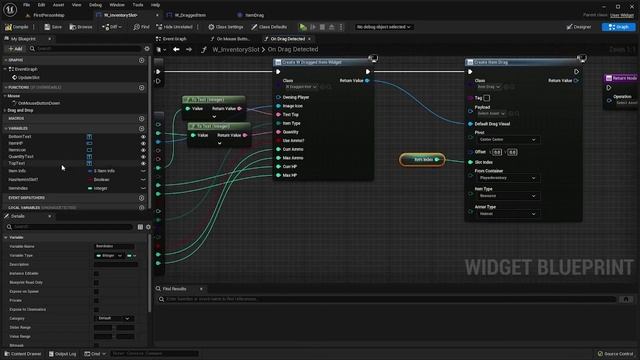The height and width of the screenshot is (360, 640).
Task: Switch to the W_DraggedItem tab
Action: tap(190, 15)
